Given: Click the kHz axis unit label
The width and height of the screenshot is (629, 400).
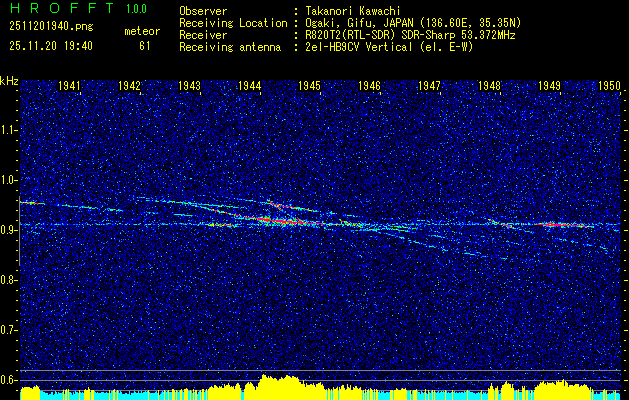Looking at the screenshot, I should [10, 81].
